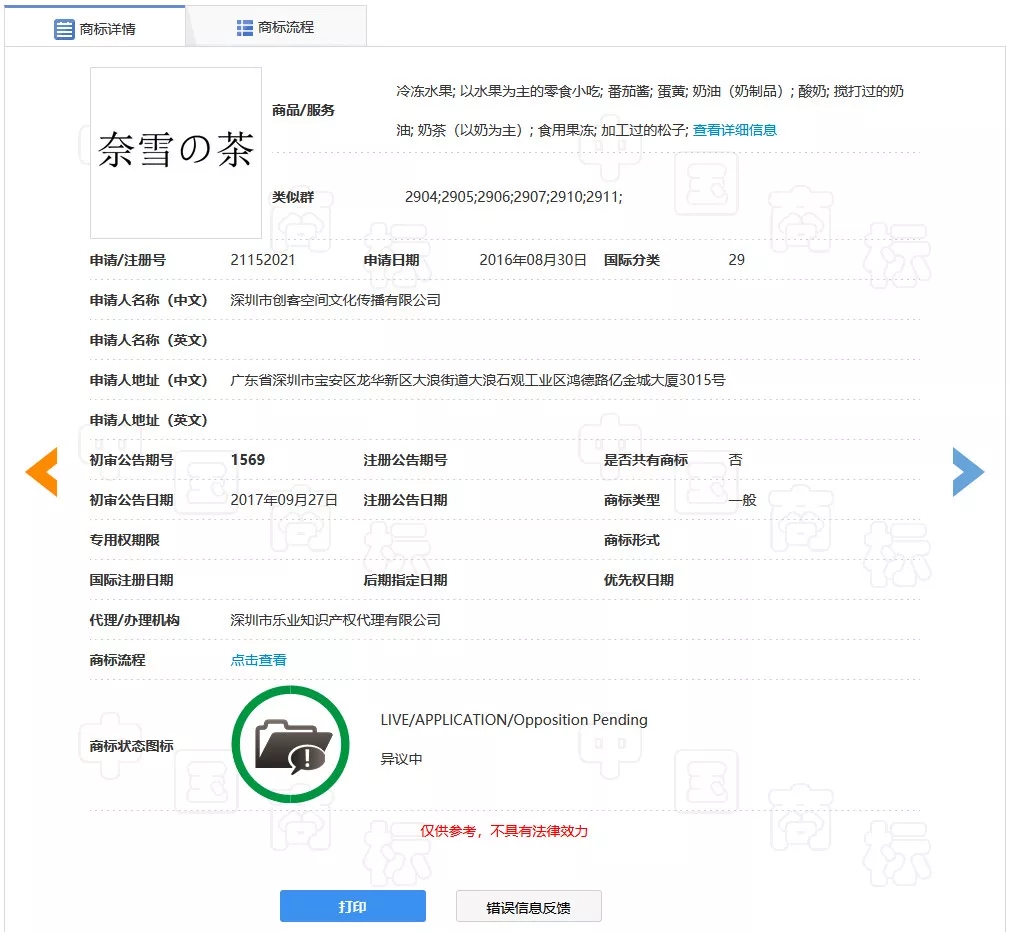
Task: Go to previous trademark with orange arrow
Action: (42, 472)
